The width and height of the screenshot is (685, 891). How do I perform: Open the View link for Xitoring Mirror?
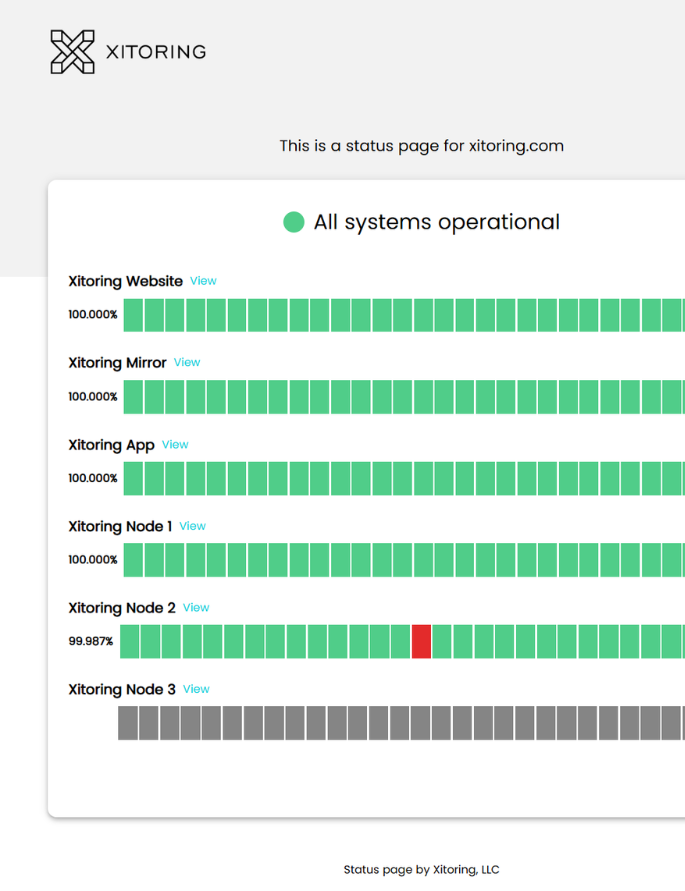[187, 362]
